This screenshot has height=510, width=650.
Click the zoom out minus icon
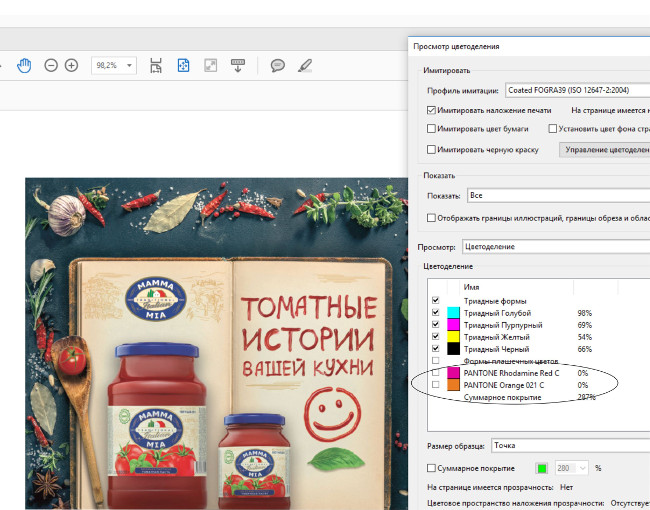point(51,65)
